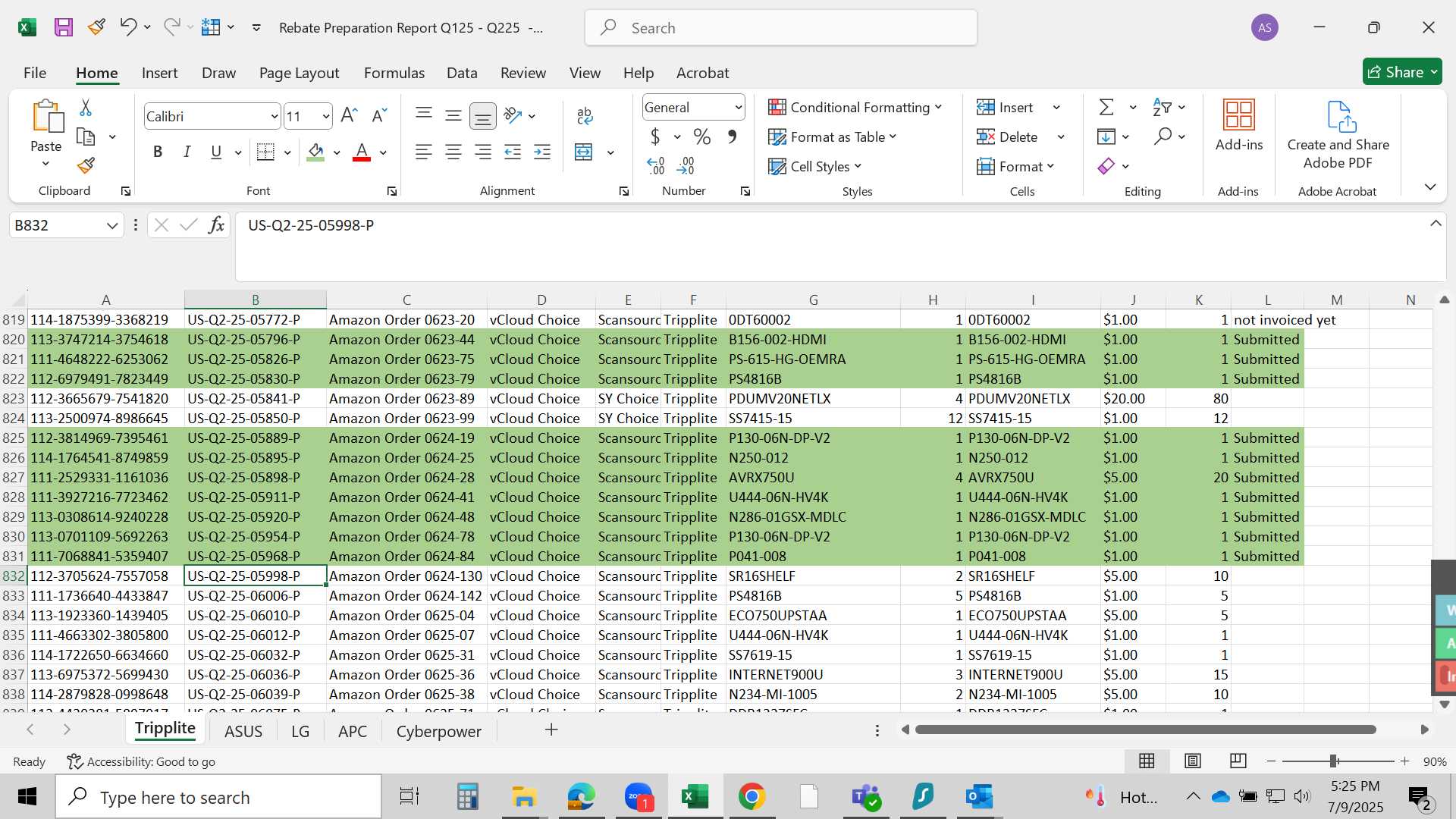Open the ASUS worksheet tab
The image size is (1456, 819).
243,731
